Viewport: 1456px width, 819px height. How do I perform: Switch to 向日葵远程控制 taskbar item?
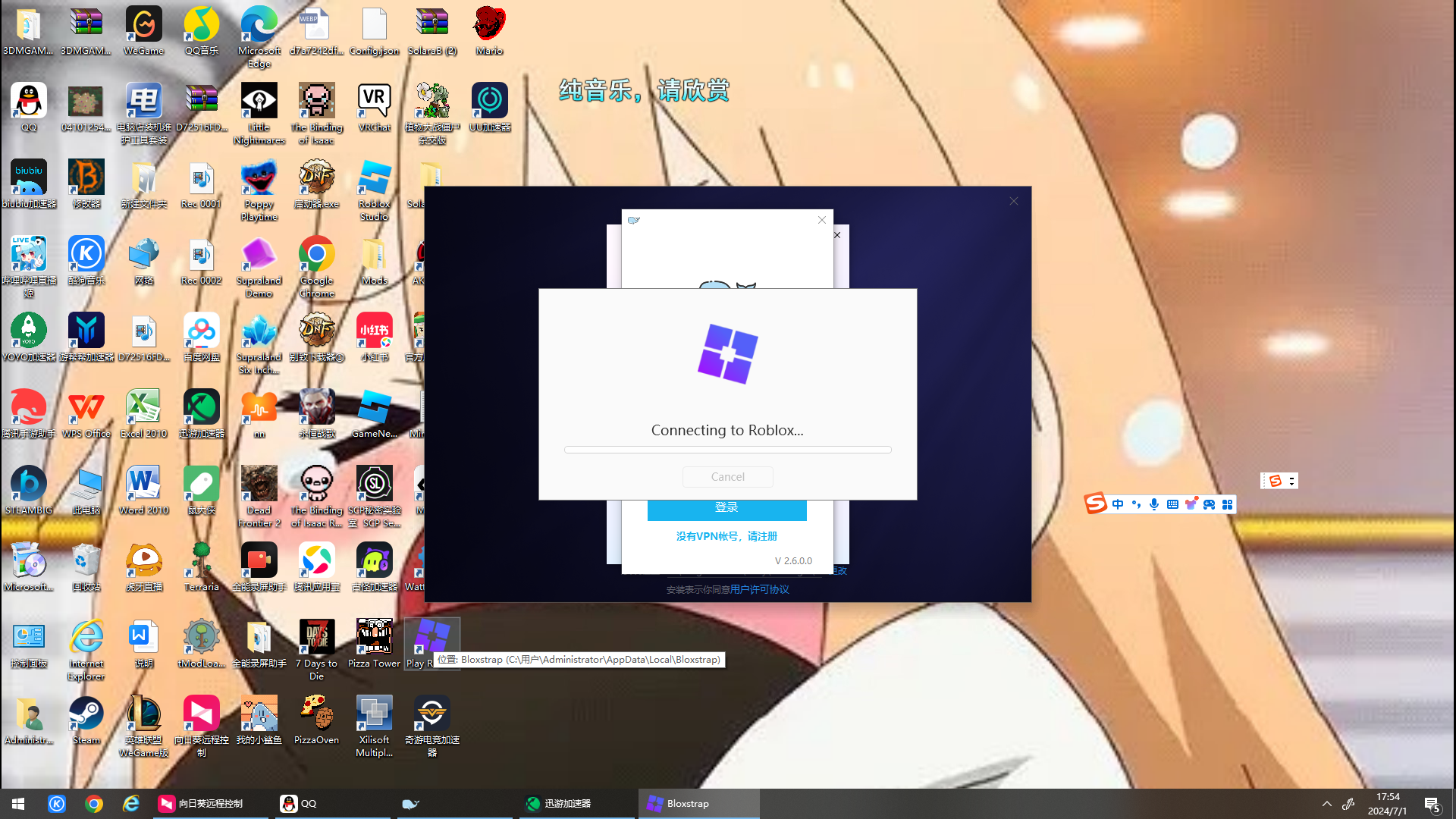coord(210,804)
